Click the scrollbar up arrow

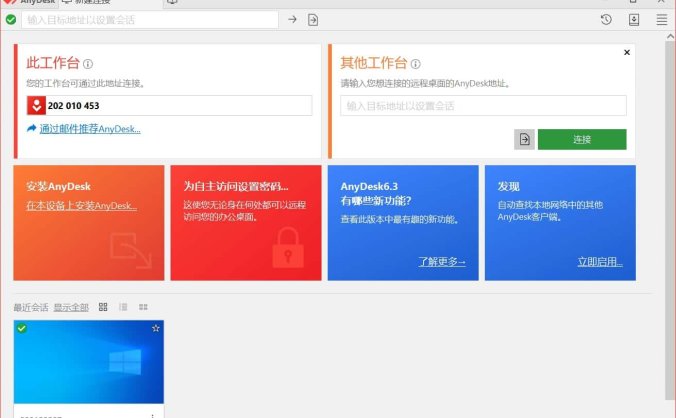pos(670,37)
